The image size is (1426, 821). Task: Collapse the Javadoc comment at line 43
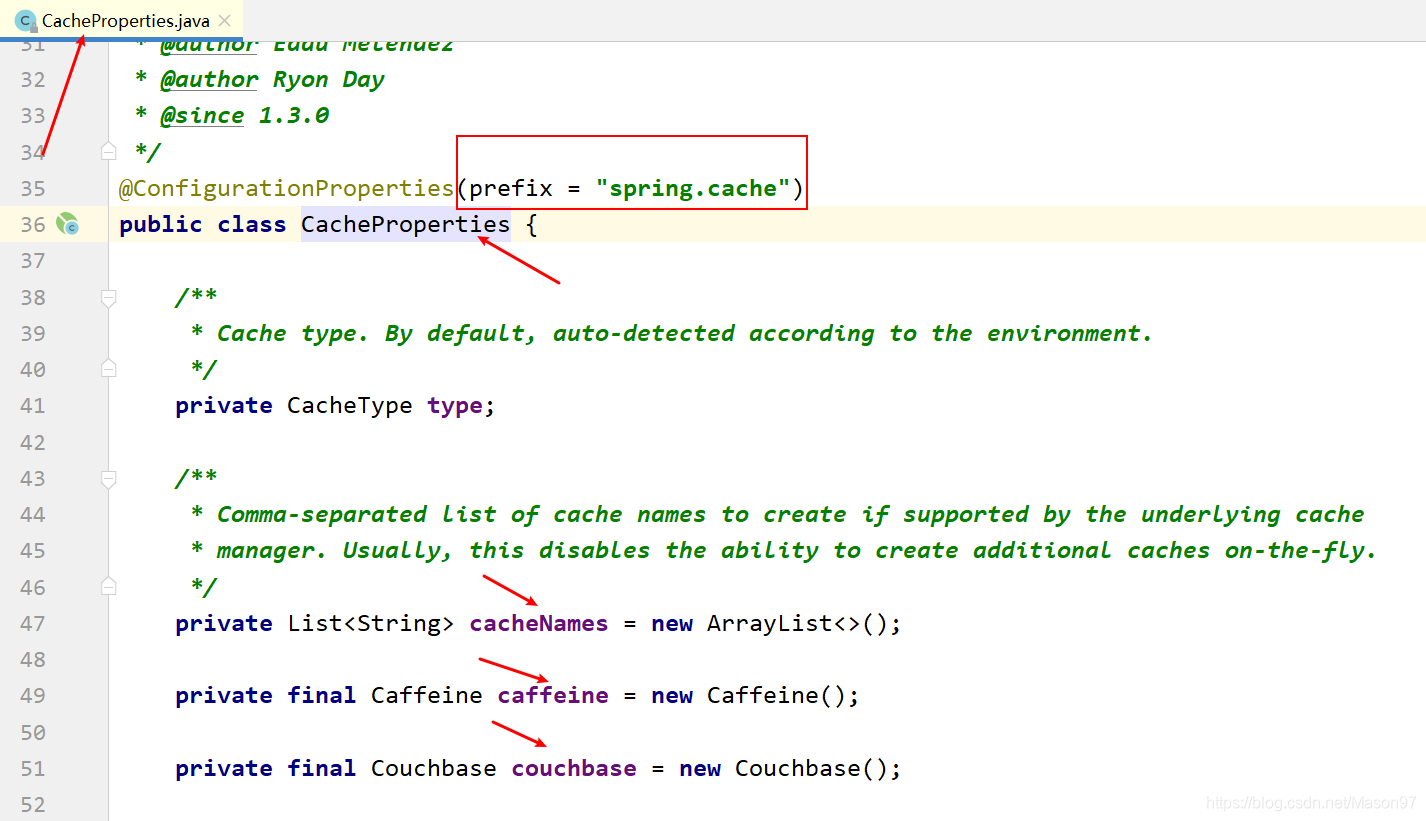pyautogui.click(x=108, y=478)
